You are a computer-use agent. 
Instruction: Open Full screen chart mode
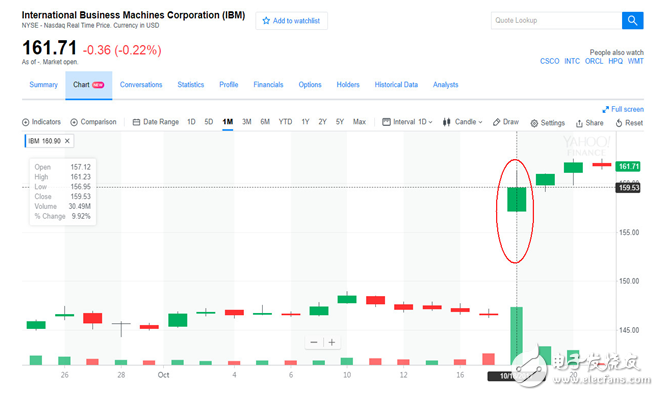coord(623,109)
